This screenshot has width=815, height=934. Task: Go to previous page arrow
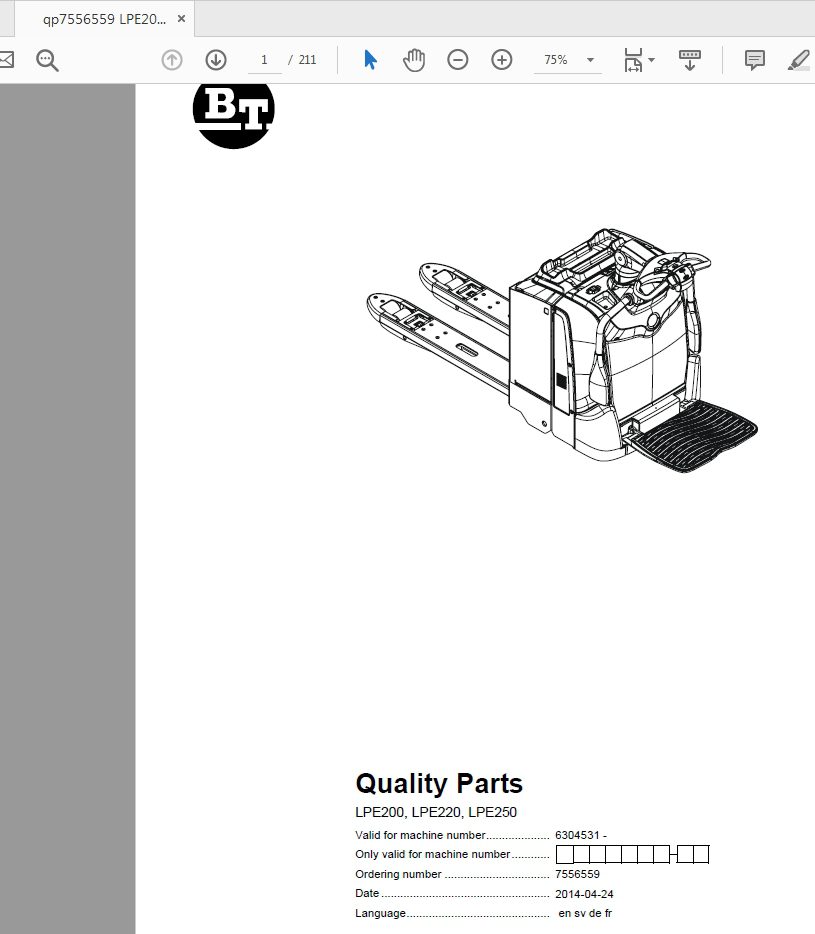click(172, 60)
